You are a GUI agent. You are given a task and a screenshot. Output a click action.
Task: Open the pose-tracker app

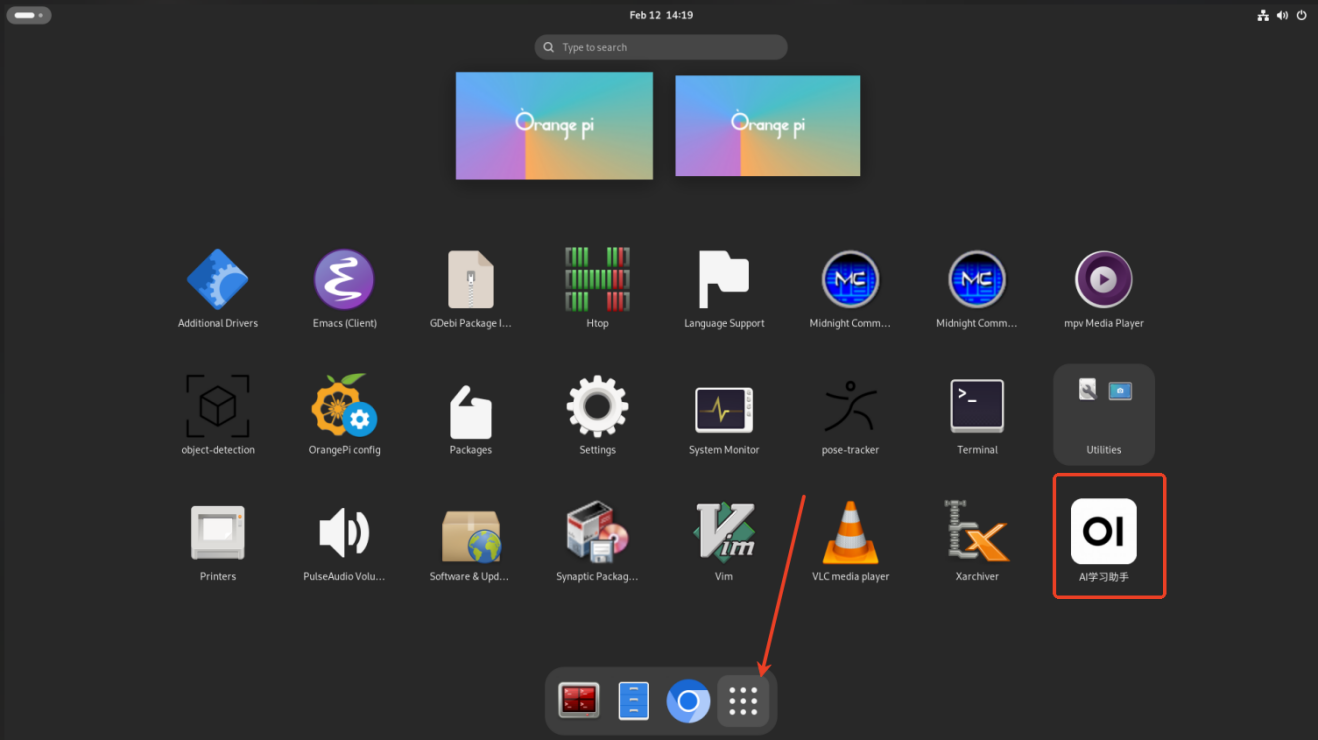pos(850,407)
